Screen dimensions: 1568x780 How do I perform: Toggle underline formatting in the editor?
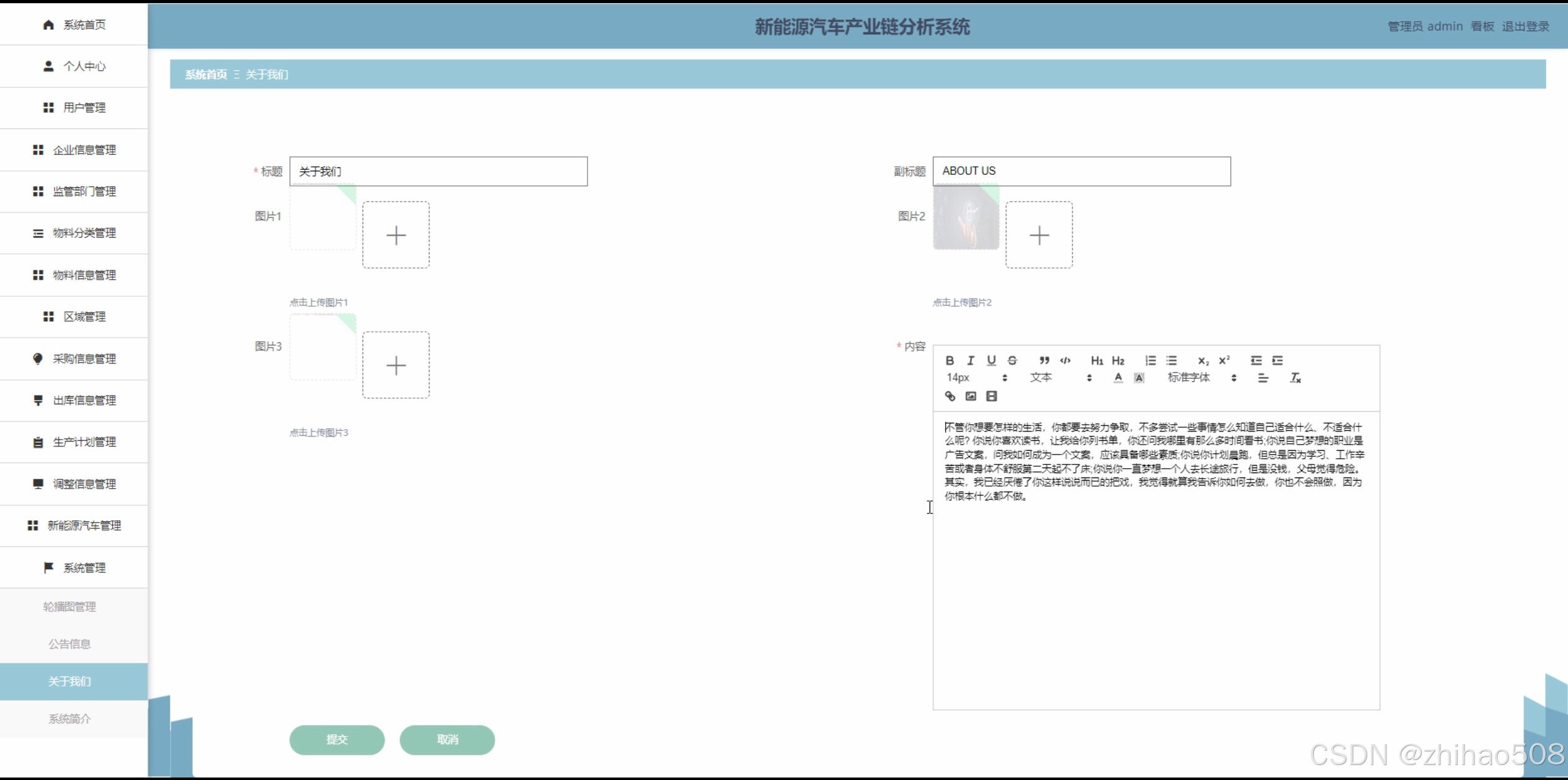pyautogui.click(x=991, y=360)
